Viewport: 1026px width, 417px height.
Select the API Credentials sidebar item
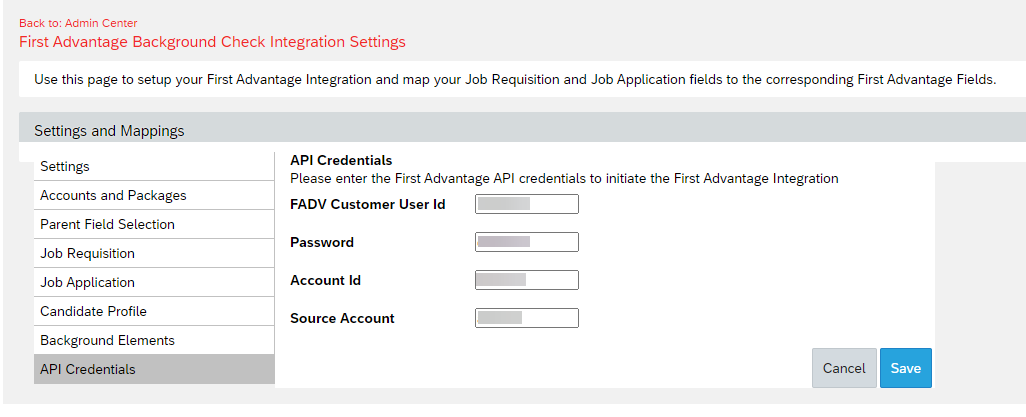(x=154, y=369)
